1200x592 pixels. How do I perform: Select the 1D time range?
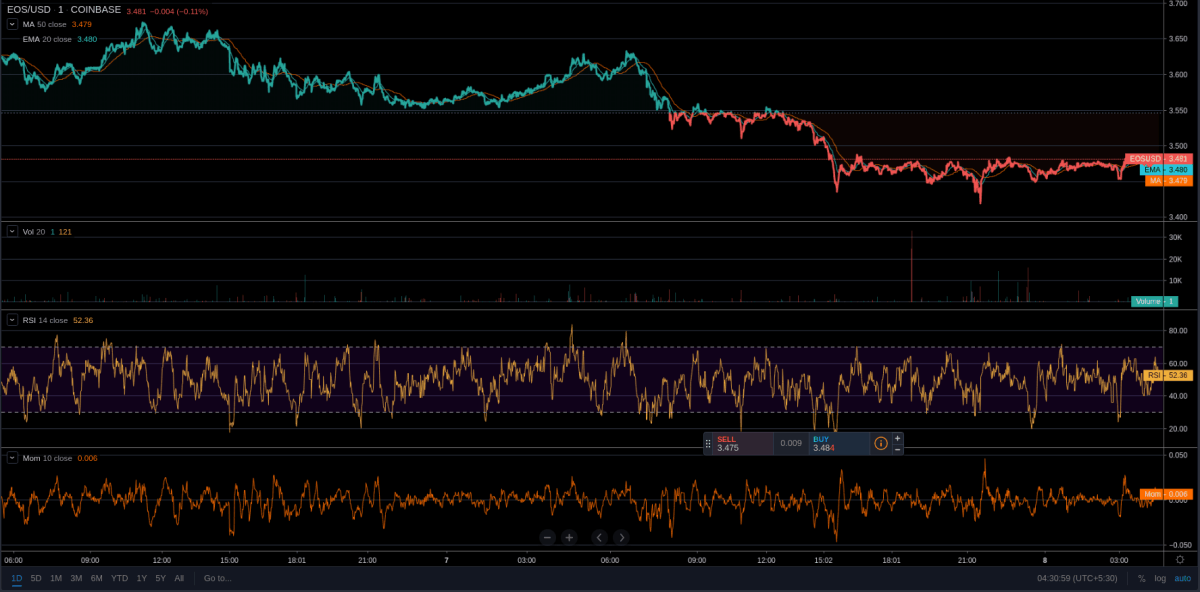click(x=17, y=578)
